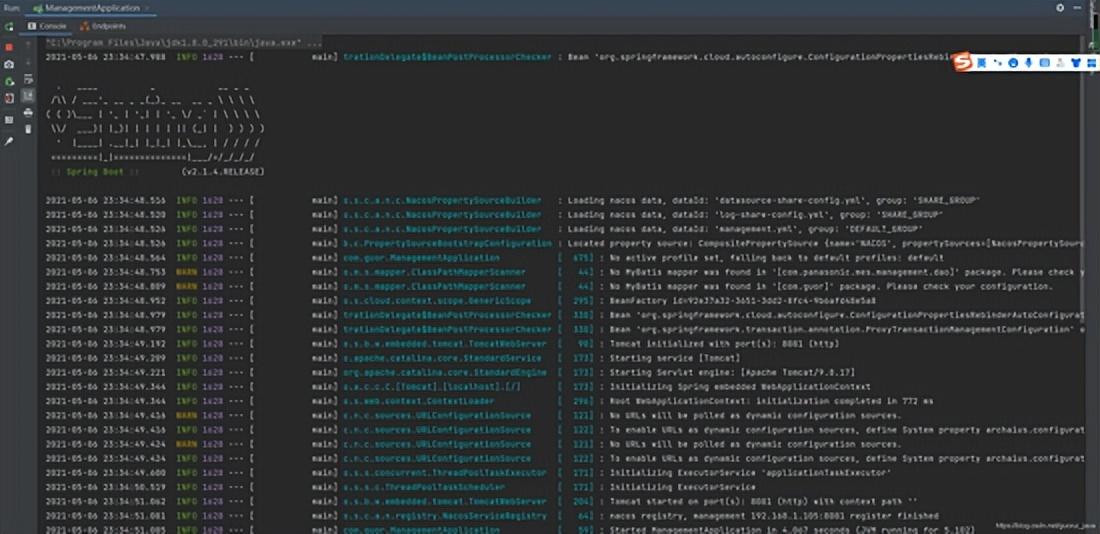
Task: Take a thread dump with camera icon
Action: coord(9,64)
